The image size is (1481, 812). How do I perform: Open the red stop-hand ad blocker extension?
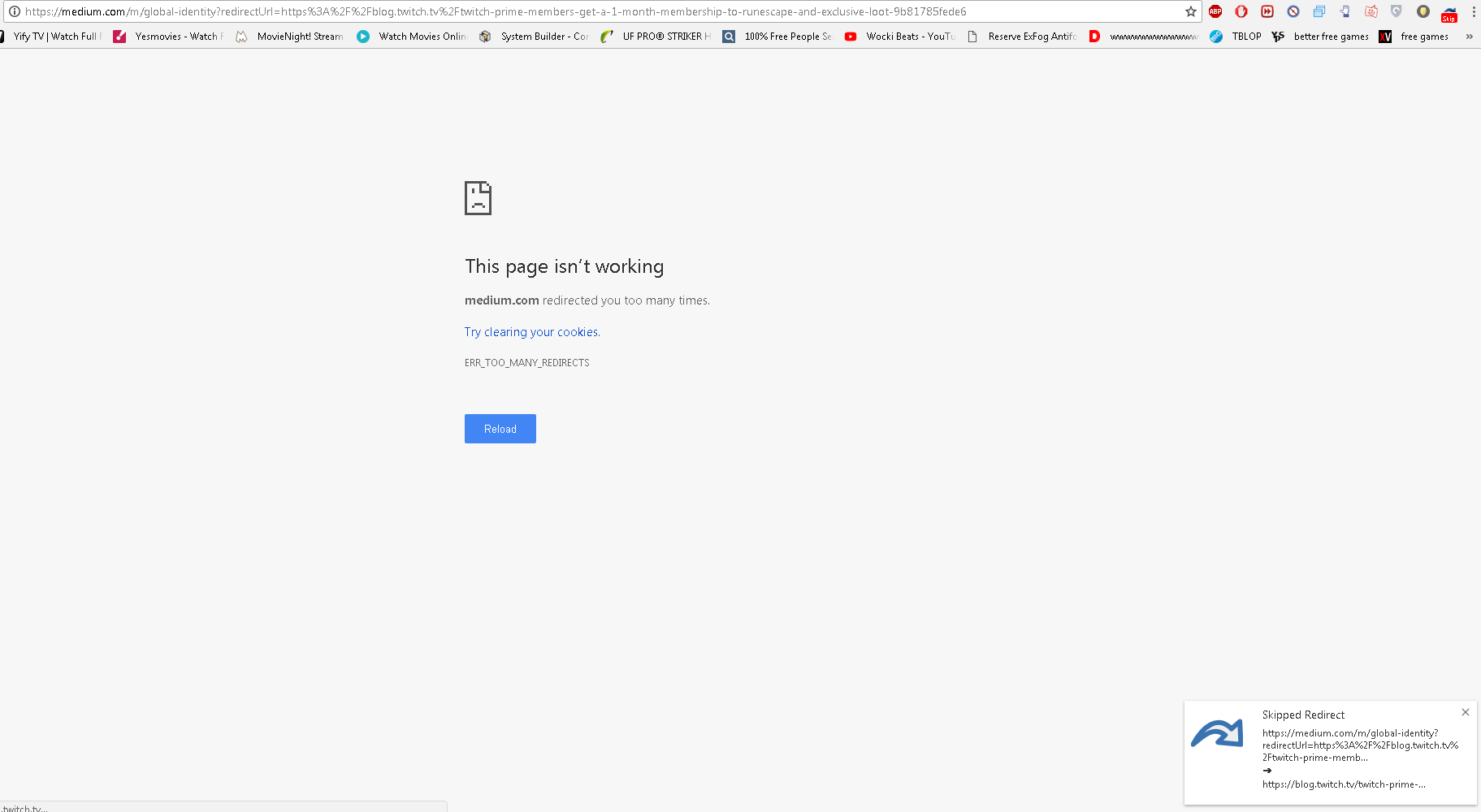point(1241,11)
